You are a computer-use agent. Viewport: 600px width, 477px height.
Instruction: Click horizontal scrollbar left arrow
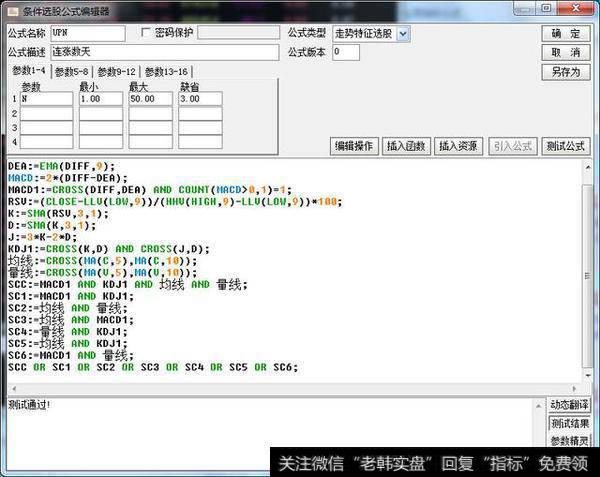[x=14, y=389]
